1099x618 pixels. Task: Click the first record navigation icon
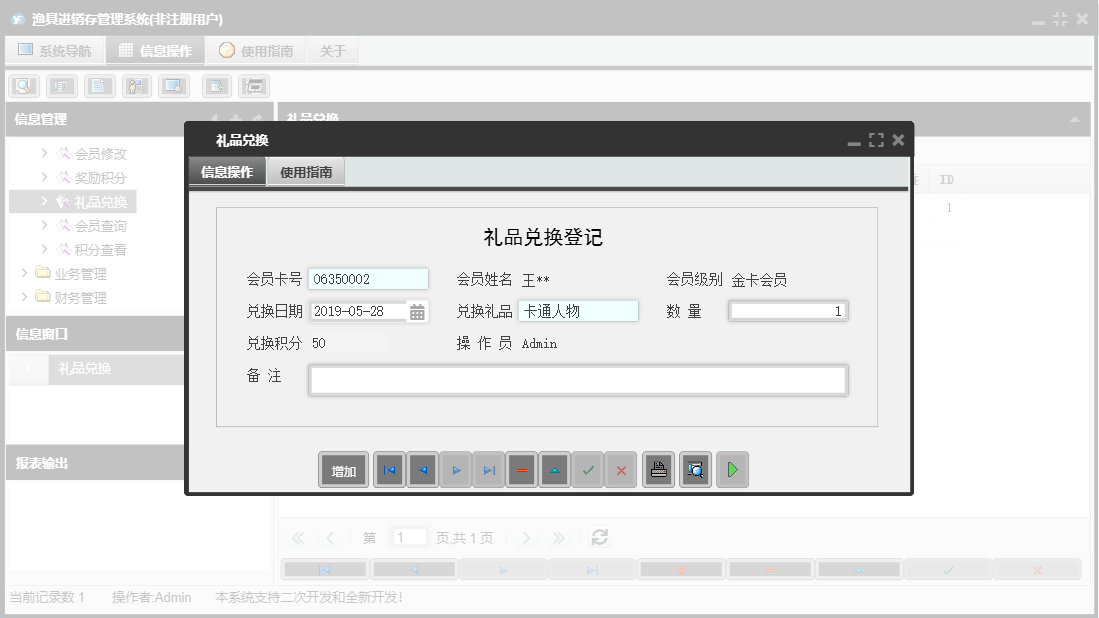click(x=389, y=469)
